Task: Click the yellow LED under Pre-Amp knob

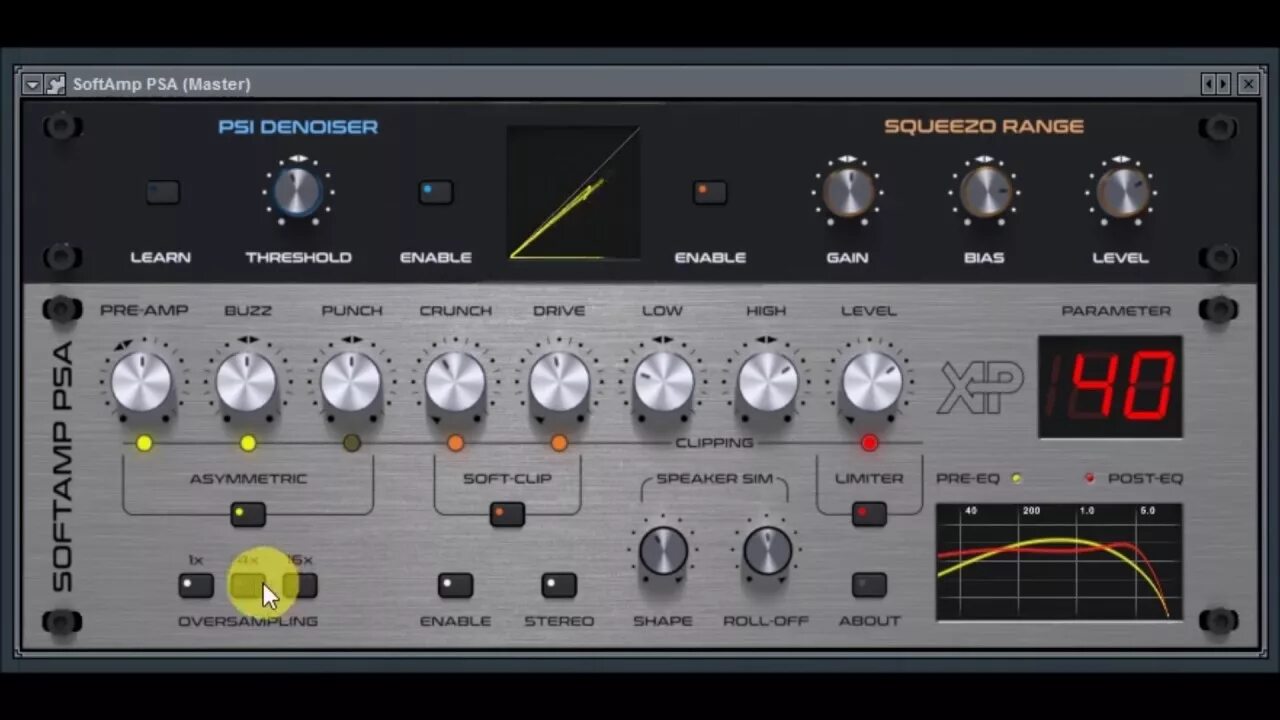Action: [x=144, y=443]
